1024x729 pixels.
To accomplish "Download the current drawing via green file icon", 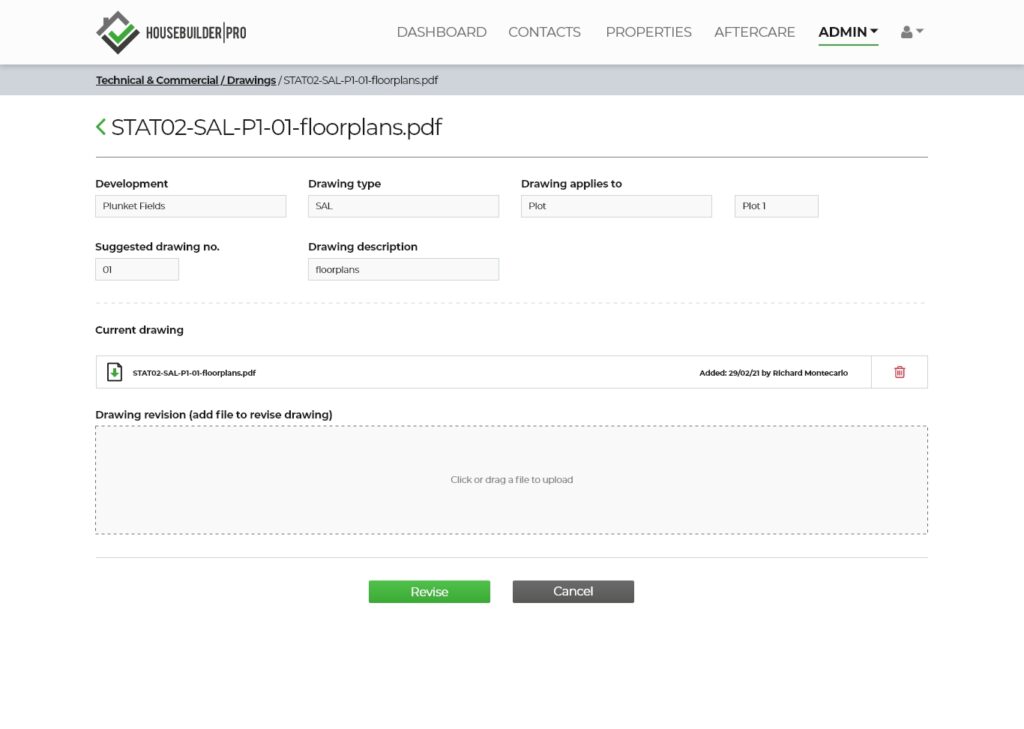I will pos(115,372).
